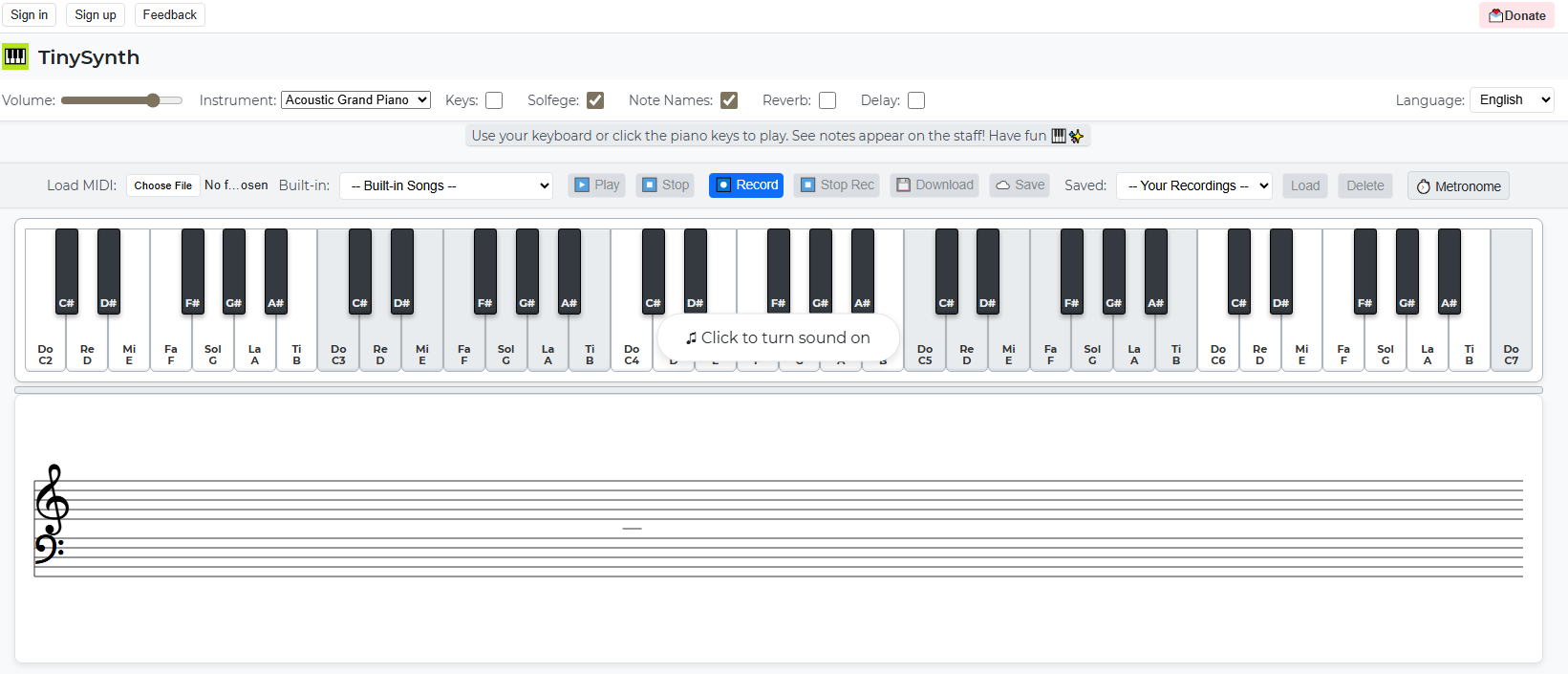Open the Metronome
1568x674 pixels.
pos(1457,186)
